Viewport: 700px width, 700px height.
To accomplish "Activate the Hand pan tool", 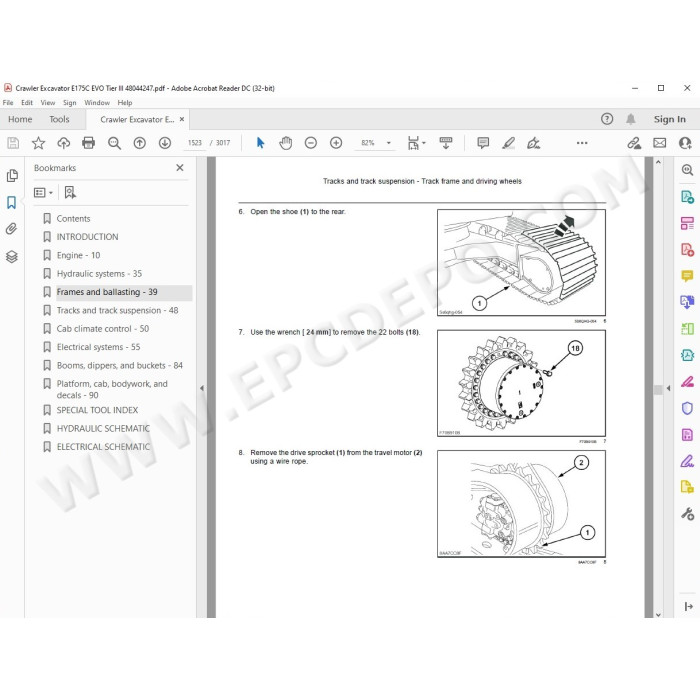I will click(286, 143).
